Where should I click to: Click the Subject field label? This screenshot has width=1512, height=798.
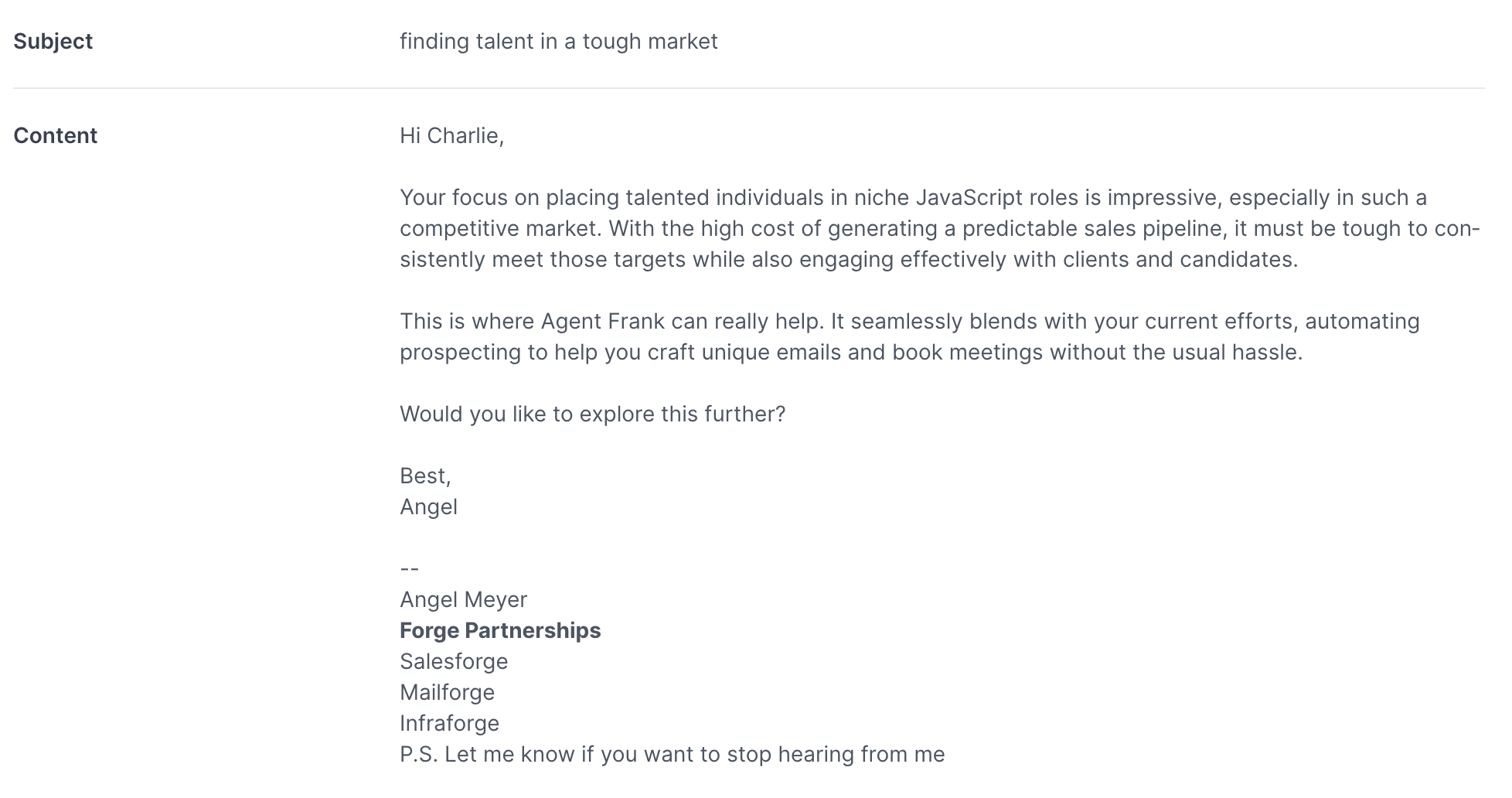(x=53, y=41)
